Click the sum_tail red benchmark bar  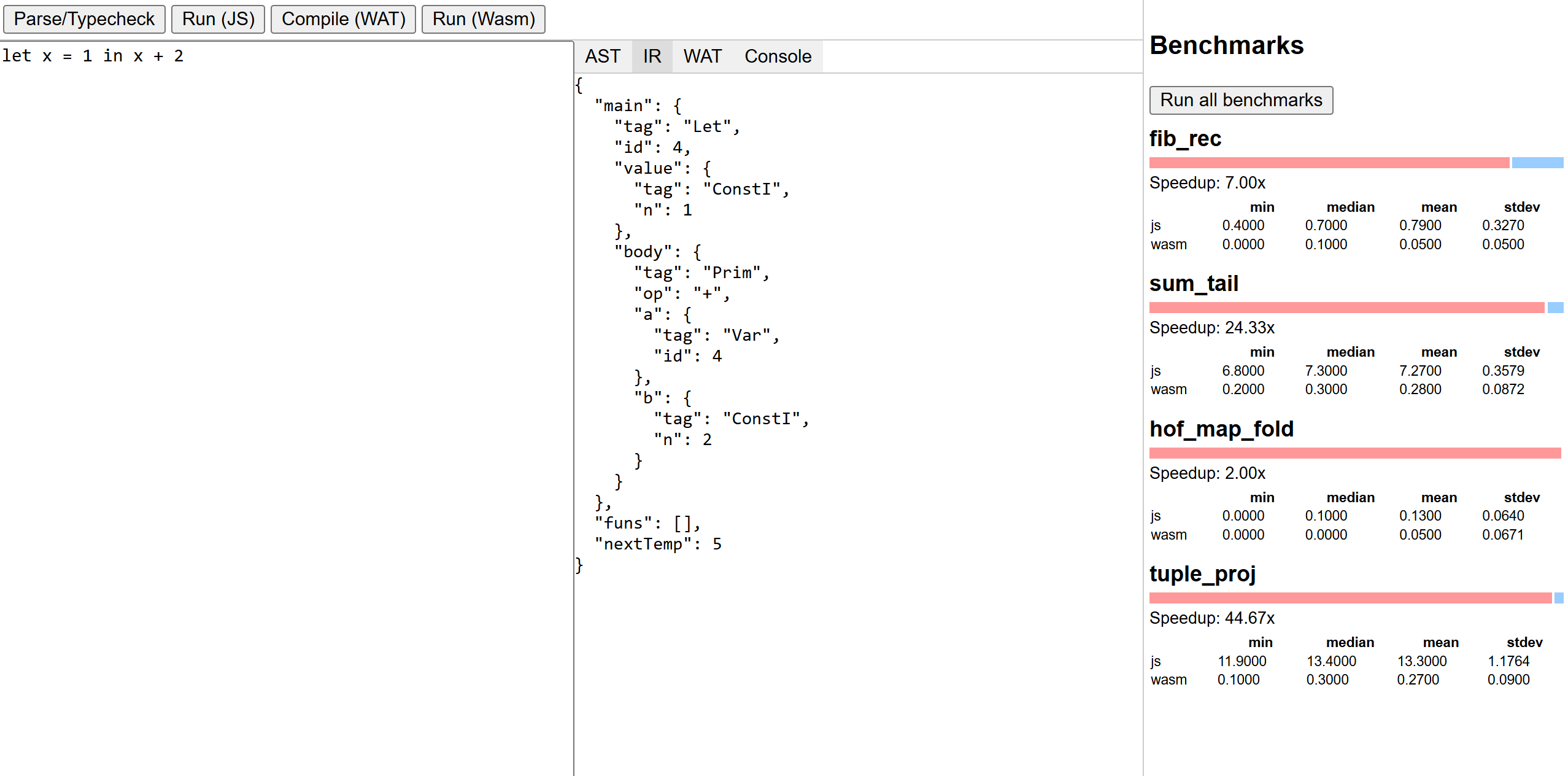coord(1346,308)
